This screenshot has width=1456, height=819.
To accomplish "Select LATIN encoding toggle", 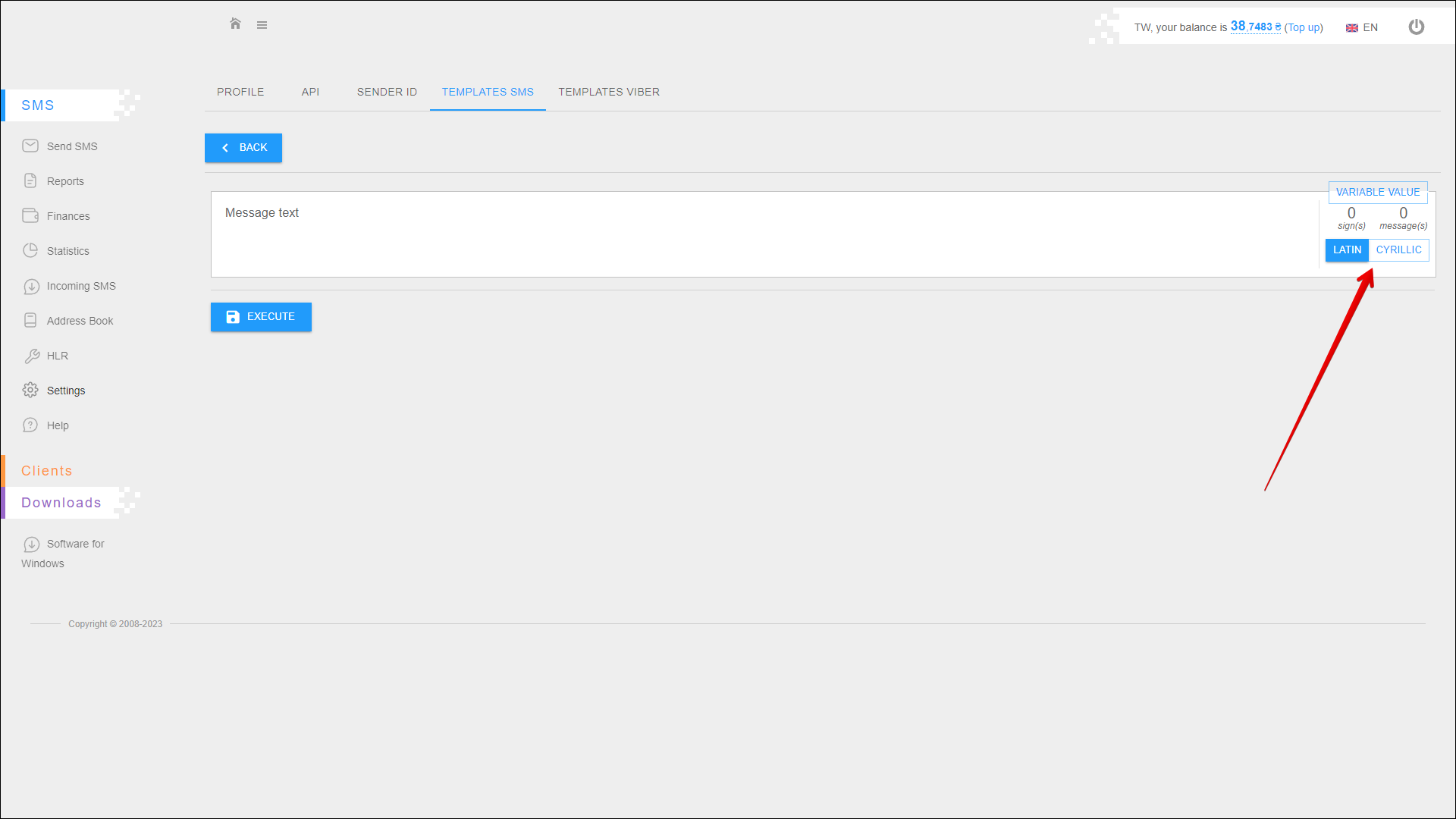I will coord(1347,250).
